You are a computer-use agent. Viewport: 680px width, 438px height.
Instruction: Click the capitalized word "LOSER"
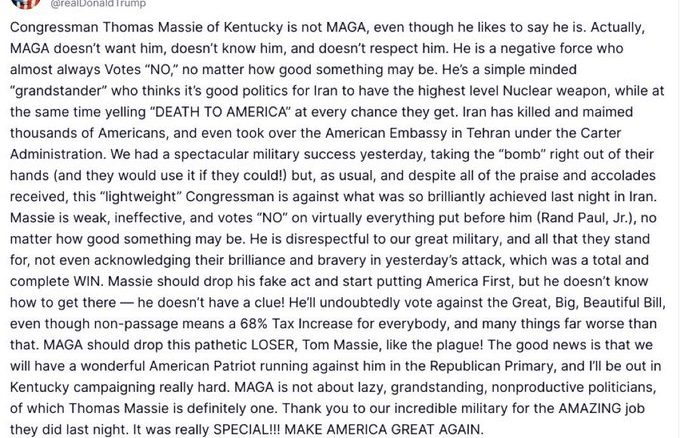point(273,345)
